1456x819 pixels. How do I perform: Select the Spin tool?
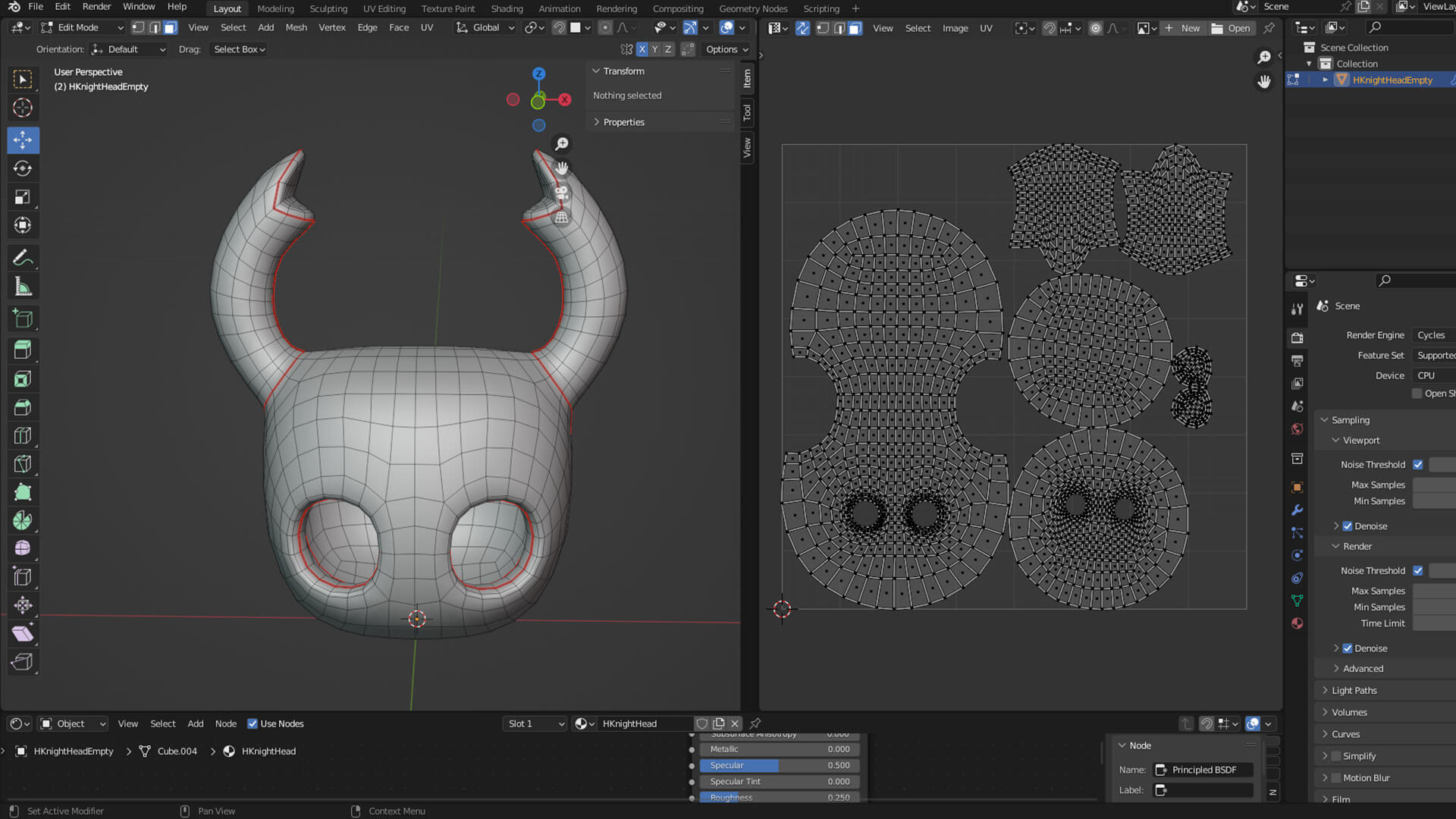23,520
